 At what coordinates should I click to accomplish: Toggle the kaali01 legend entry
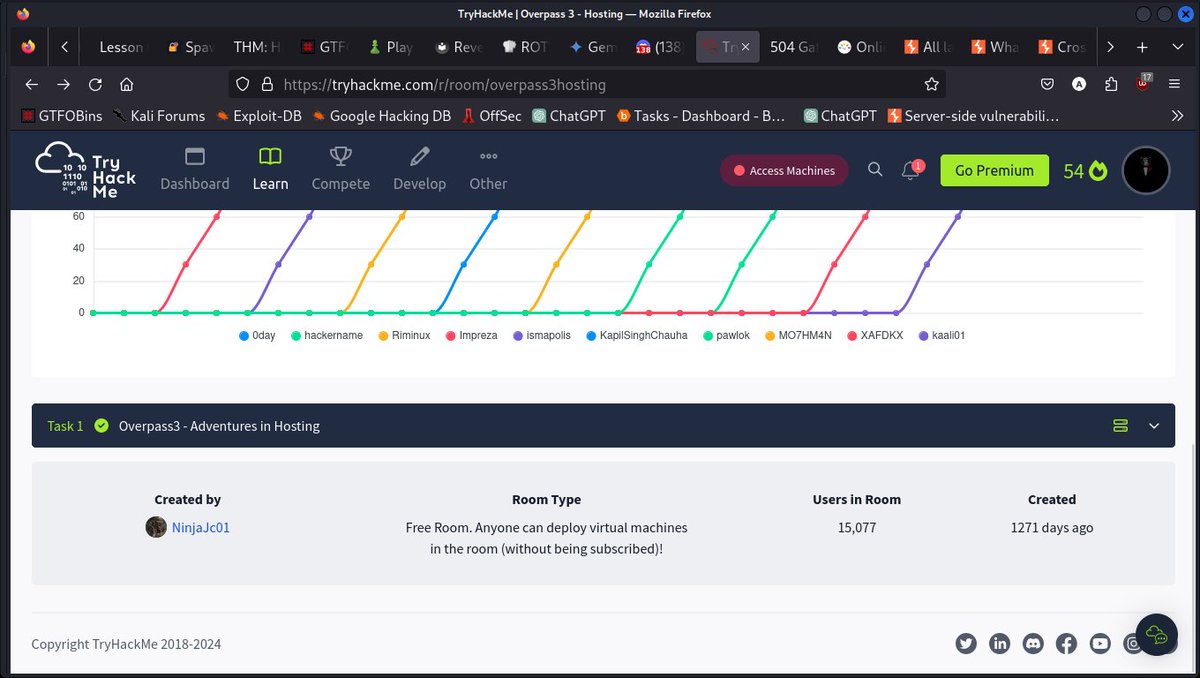point(941,335)
